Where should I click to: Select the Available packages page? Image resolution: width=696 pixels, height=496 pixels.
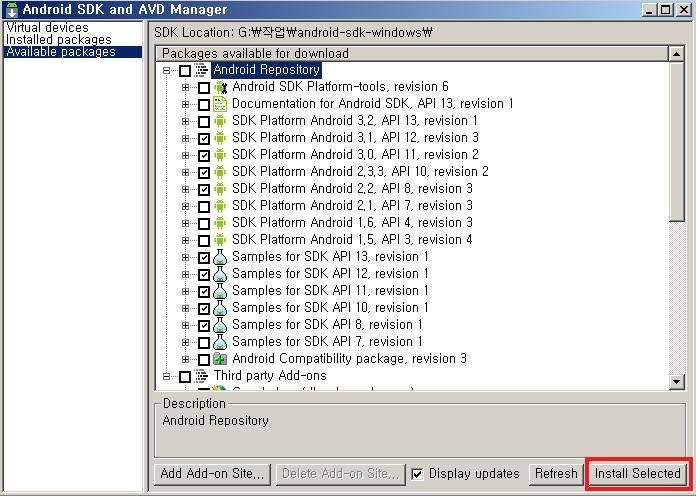coord(73,52)
